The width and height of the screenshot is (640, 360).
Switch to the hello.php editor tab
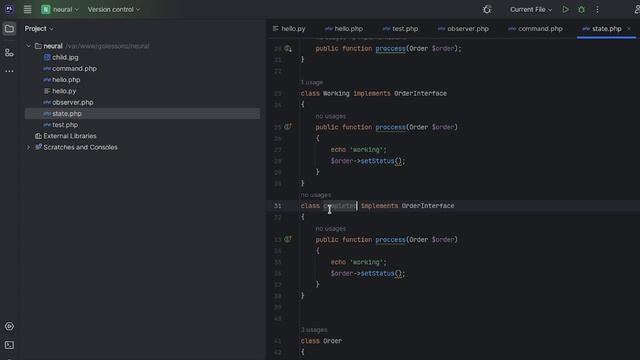[x=344, y=29]
